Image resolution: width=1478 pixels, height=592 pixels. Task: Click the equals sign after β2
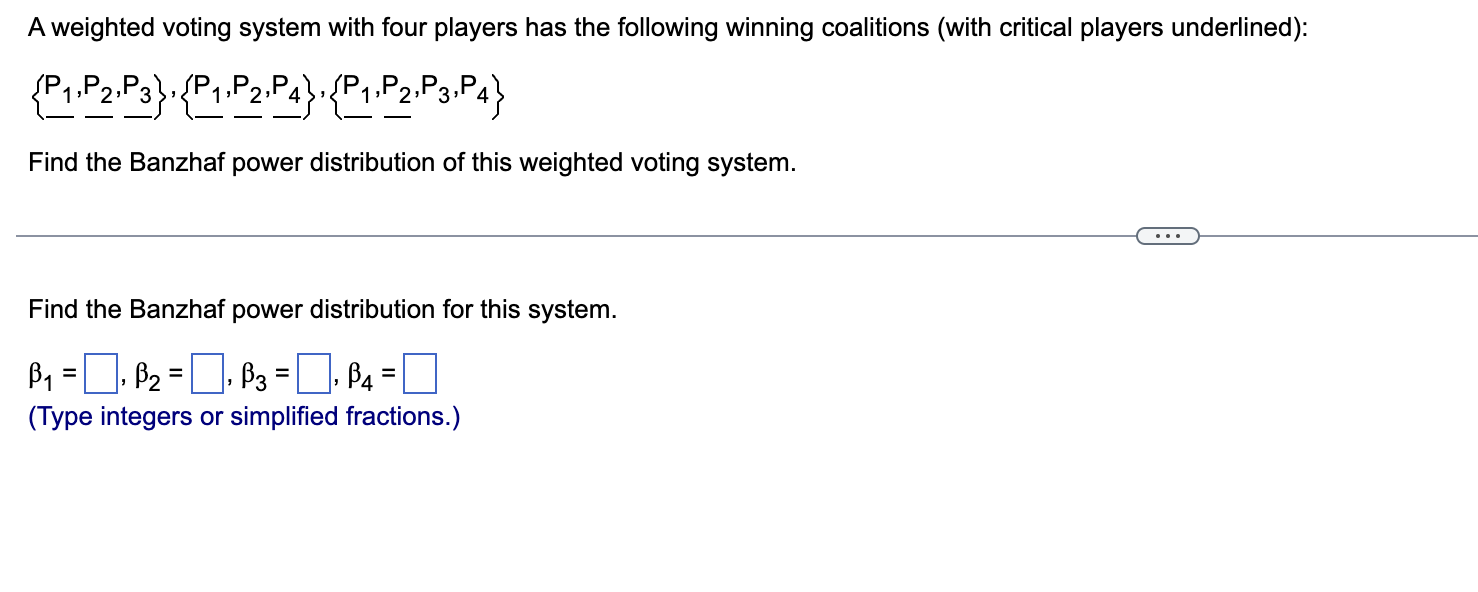176,372
